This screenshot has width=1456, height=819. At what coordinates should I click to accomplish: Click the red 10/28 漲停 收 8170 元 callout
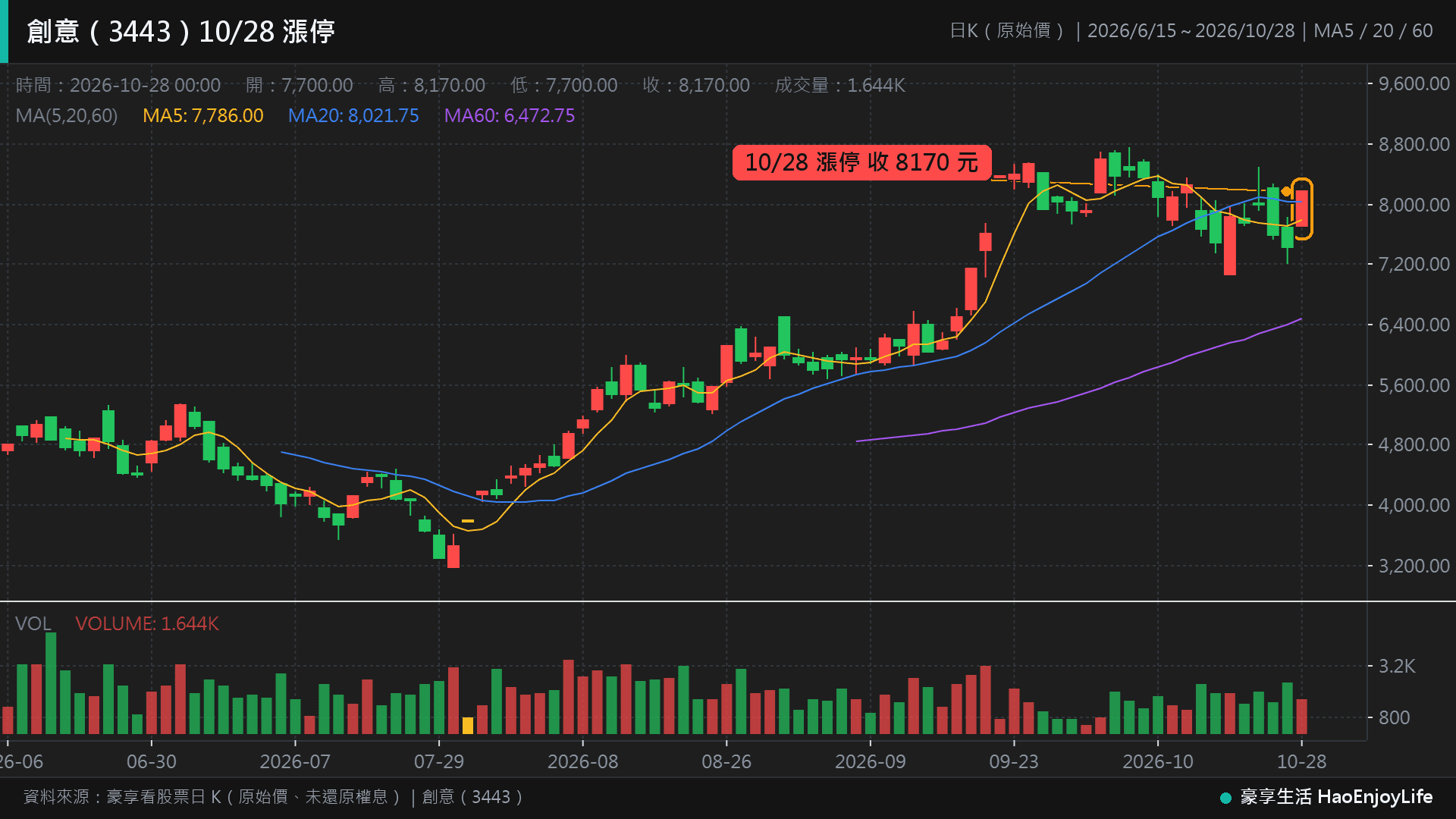tap(862, 162)
